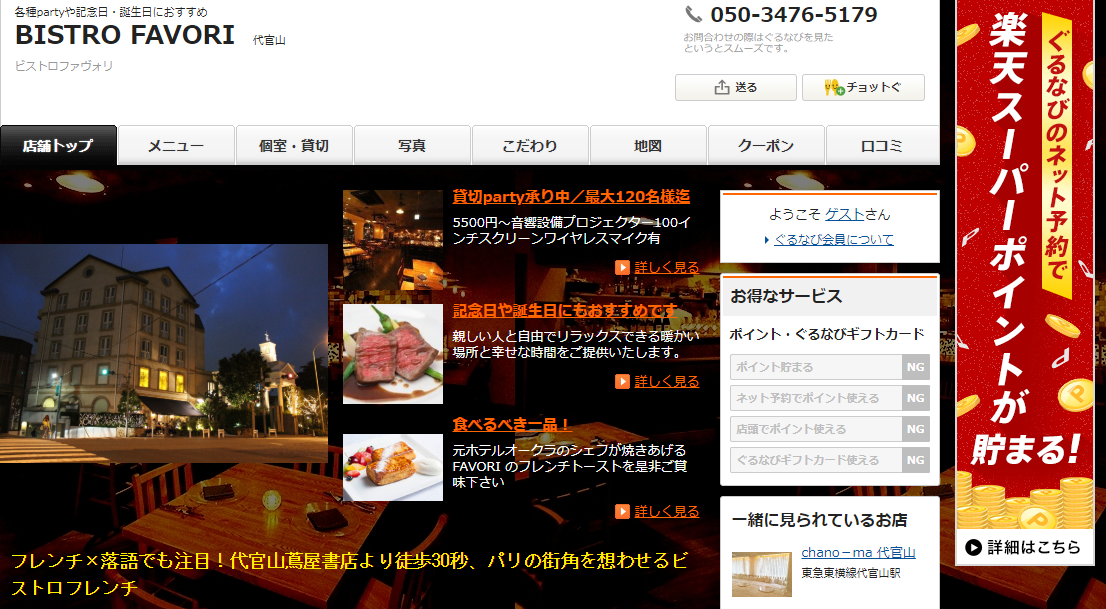
Task: Open ぐるなび会員について link
Action: pos(834,240)
